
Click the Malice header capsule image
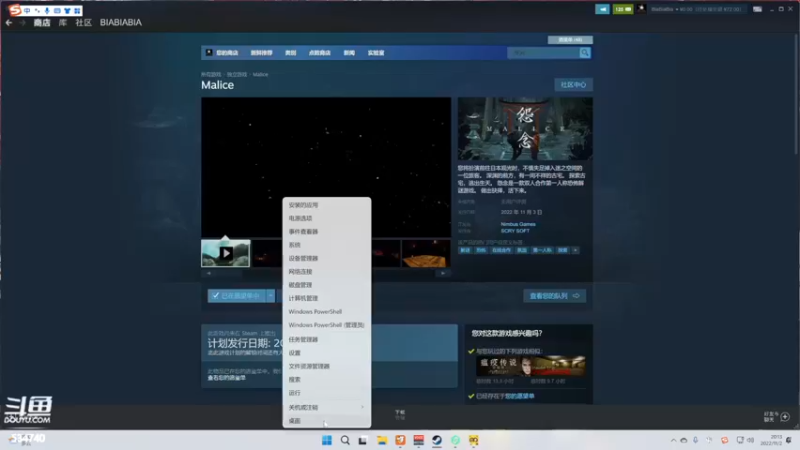click(x=525, y=129)
